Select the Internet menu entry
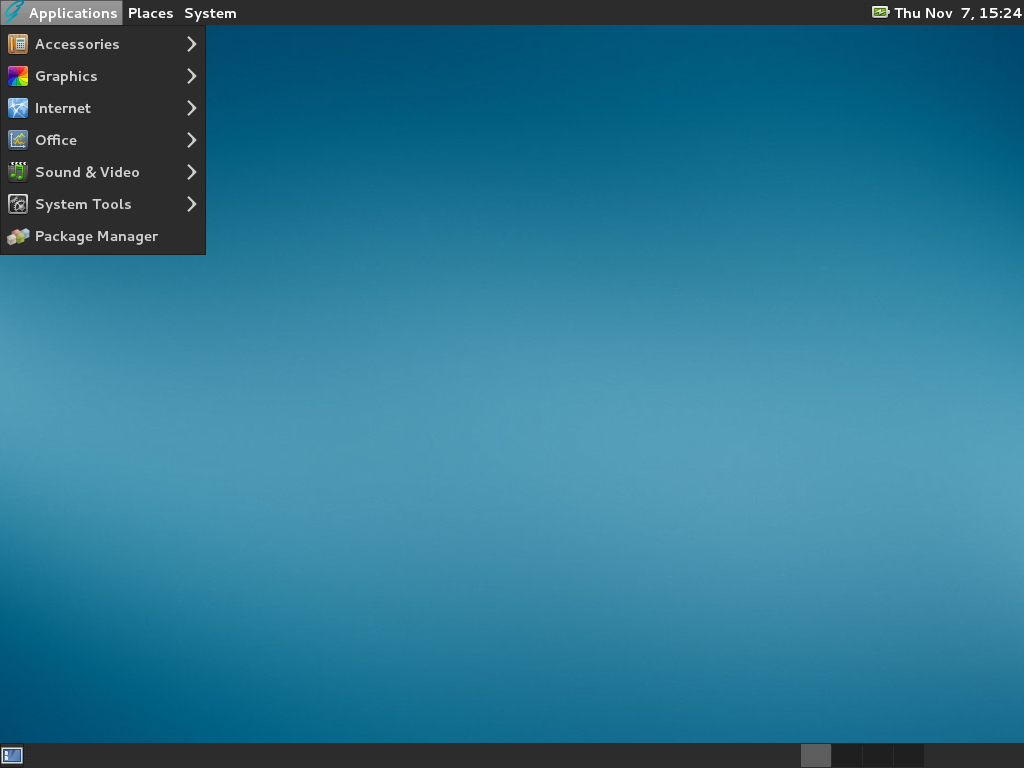1024x768 pixels. (x=103, y=108)
